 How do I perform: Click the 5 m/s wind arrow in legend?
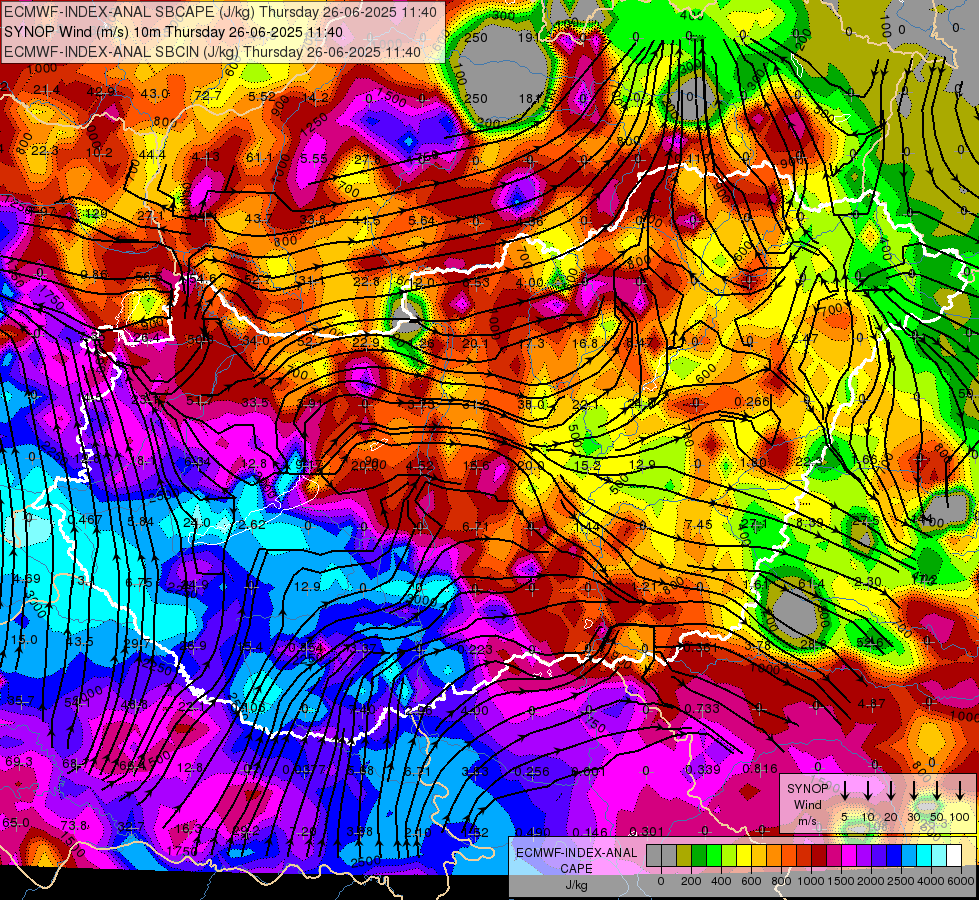coord(845,791)
